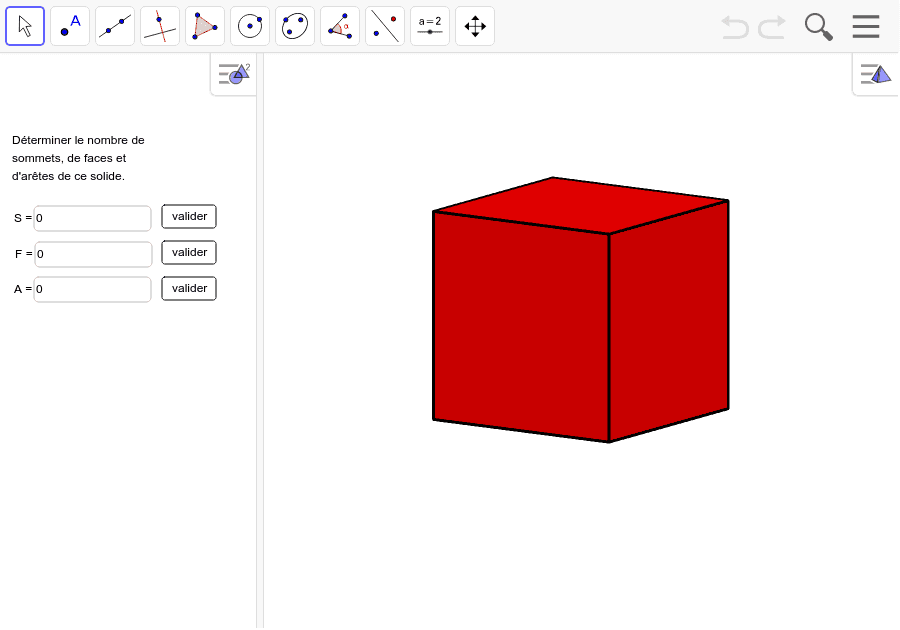Activate the Move Graphics View tool
The width and height of the screenshot is (900, 630).
[x=474, y=25]
